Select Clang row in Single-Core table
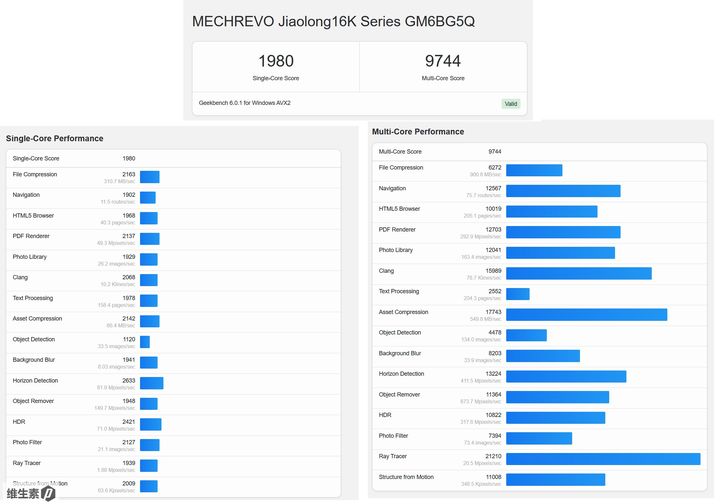Viewport: 720px width, 504px height. pos(174,281)
